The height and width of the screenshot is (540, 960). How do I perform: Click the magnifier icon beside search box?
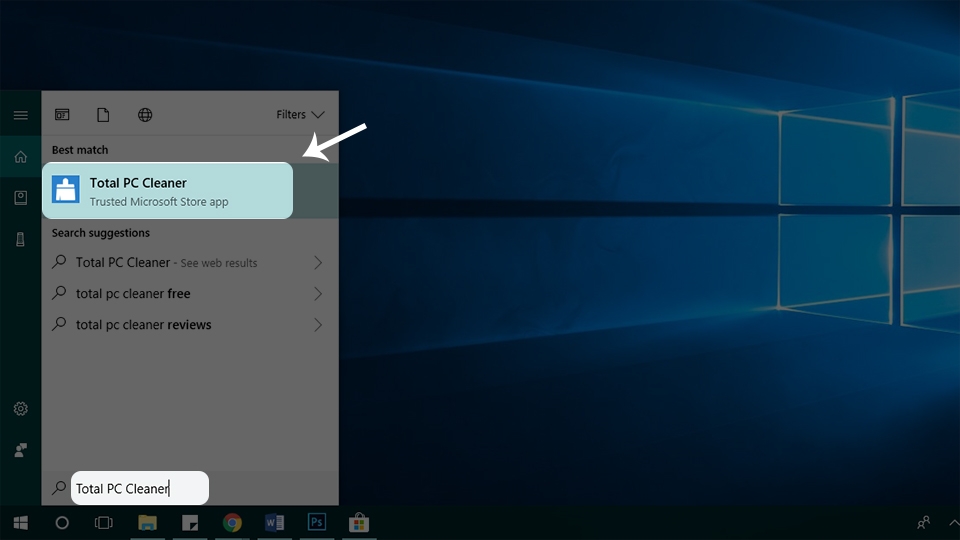pos(59,488)
